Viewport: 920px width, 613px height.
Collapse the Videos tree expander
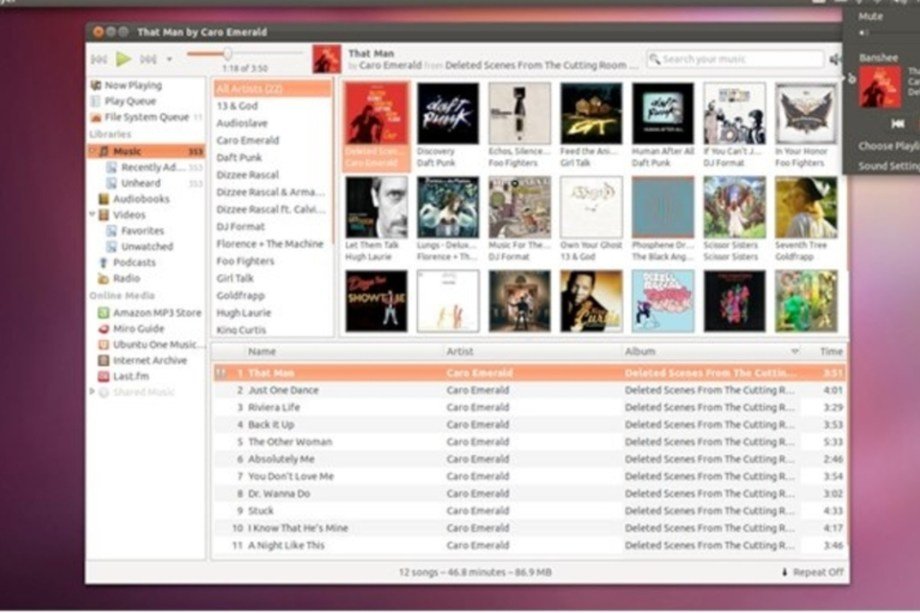(92, 214)
